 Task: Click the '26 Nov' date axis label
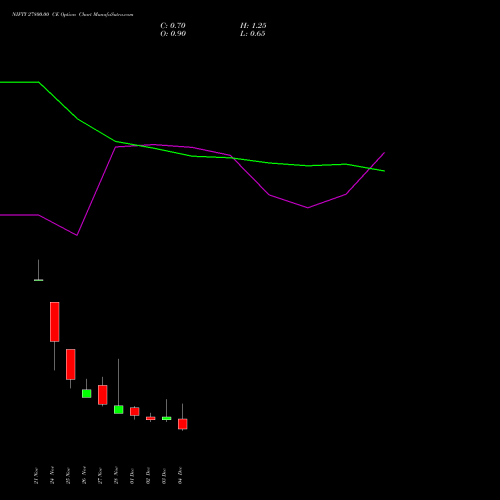tap(84, 476)
